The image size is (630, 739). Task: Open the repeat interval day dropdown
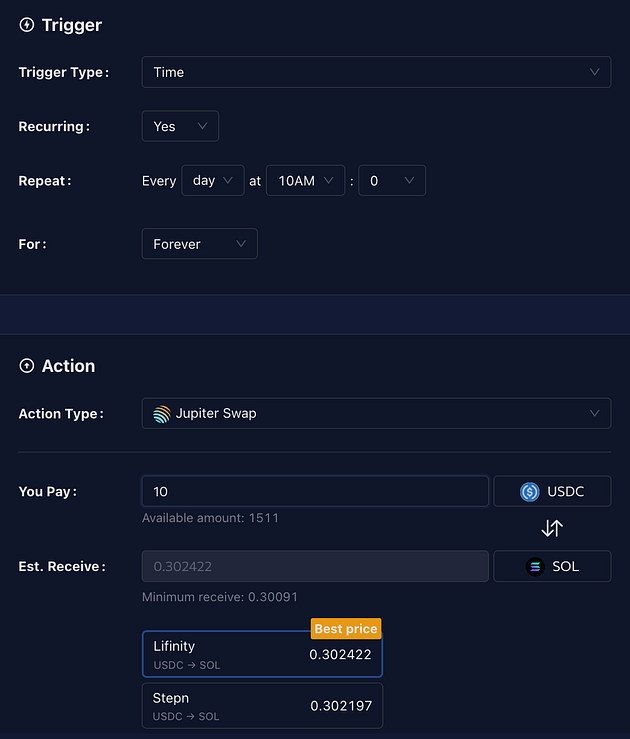point(213,181)
